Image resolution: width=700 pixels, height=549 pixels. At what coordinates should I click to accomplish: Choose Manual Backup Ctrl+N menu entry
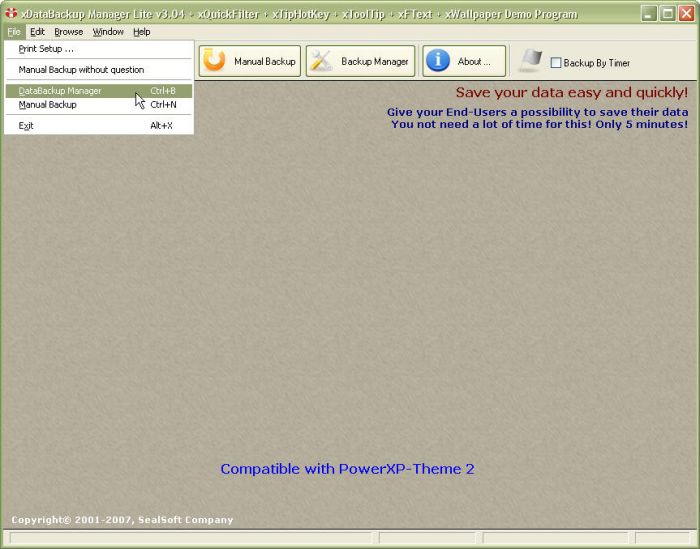(99, 105)
